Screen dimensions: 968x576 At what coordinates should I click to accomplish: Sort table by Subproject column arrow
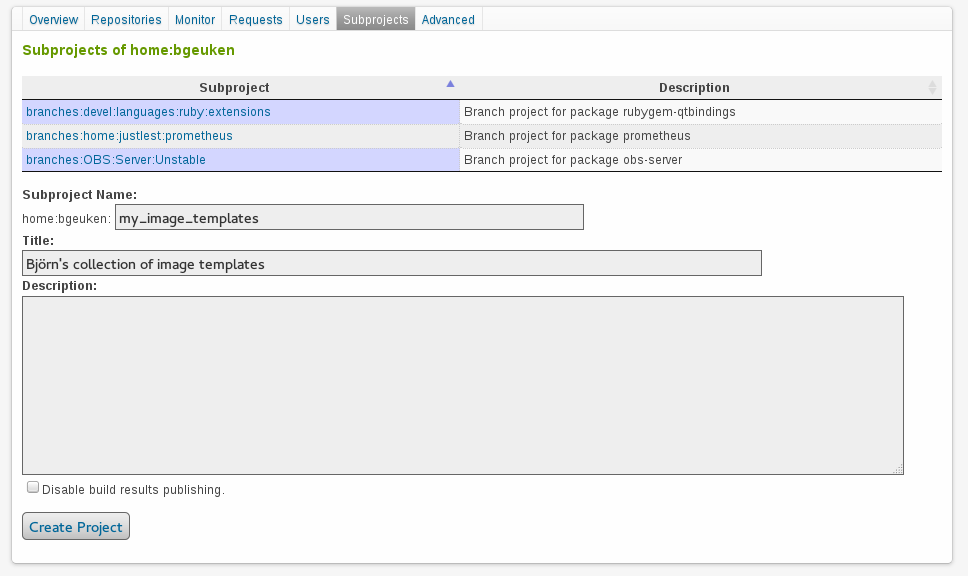450,85
